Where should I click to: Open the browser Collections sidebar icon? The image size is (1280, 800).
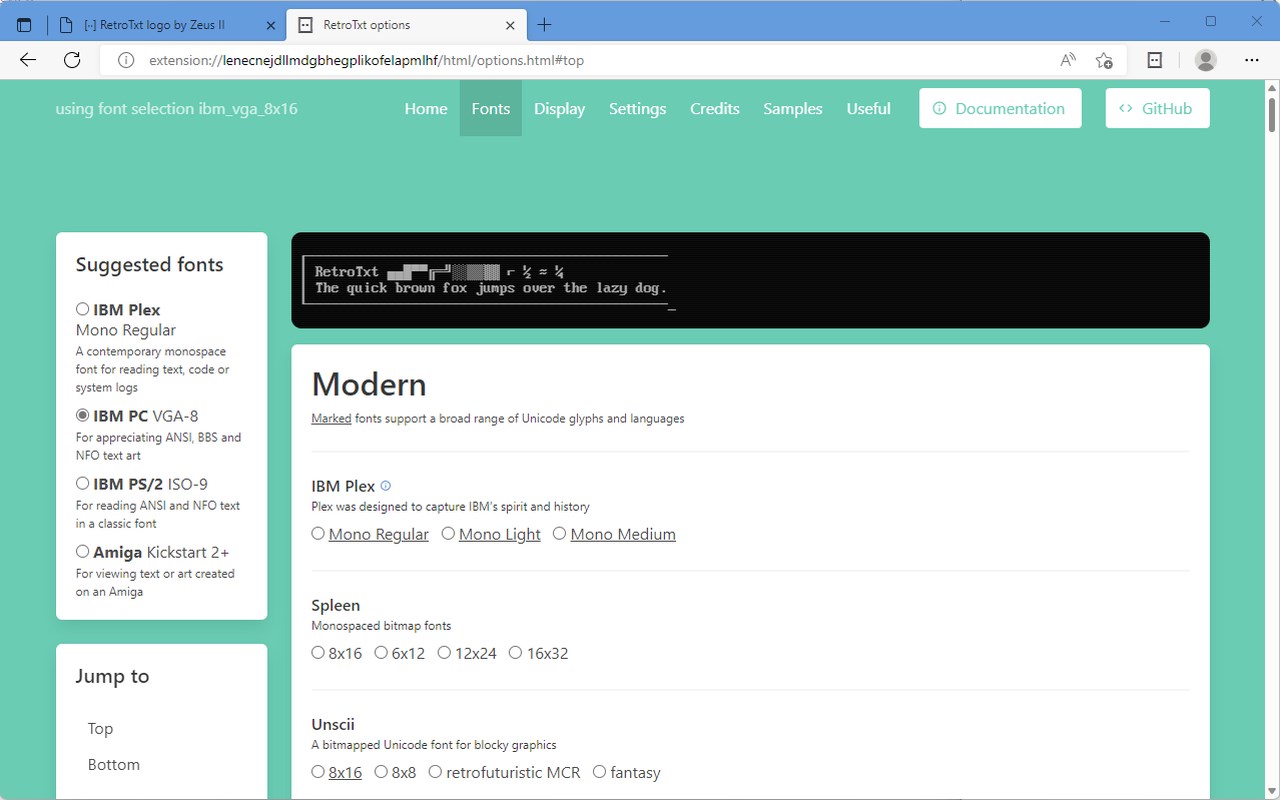coord(1154,60)
